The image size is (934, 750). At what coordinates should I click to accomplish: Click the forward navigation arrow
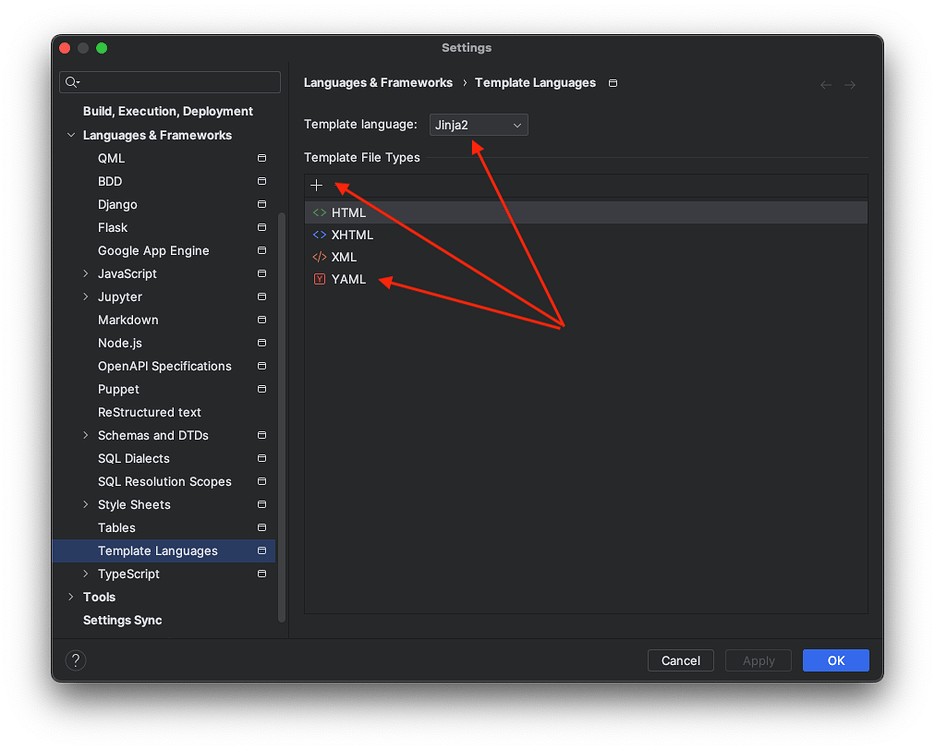pyautogui.click(x=848, y=83)
